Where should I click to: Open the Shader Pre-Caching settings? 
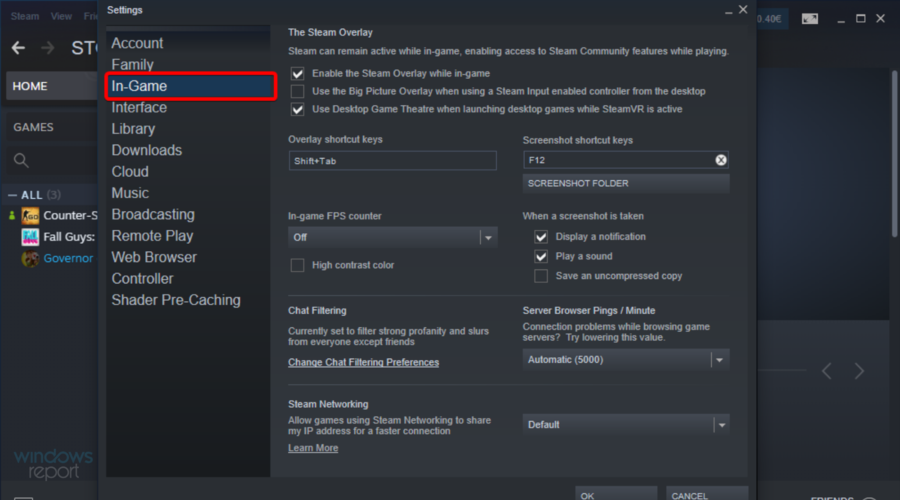click(176, 300)
